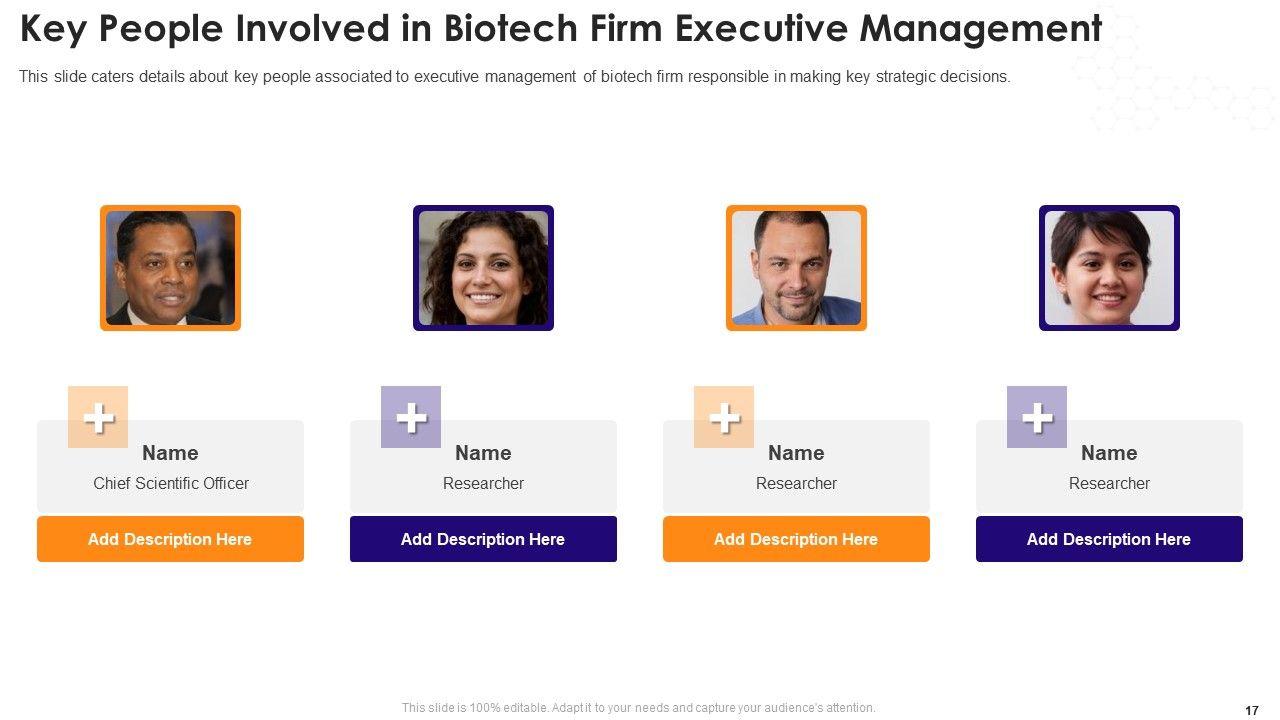Select the purple-framed photo in fourth column
The height and width of the screenshot is (720, 1280).
pyautogui.click(x=1109, y=268)
